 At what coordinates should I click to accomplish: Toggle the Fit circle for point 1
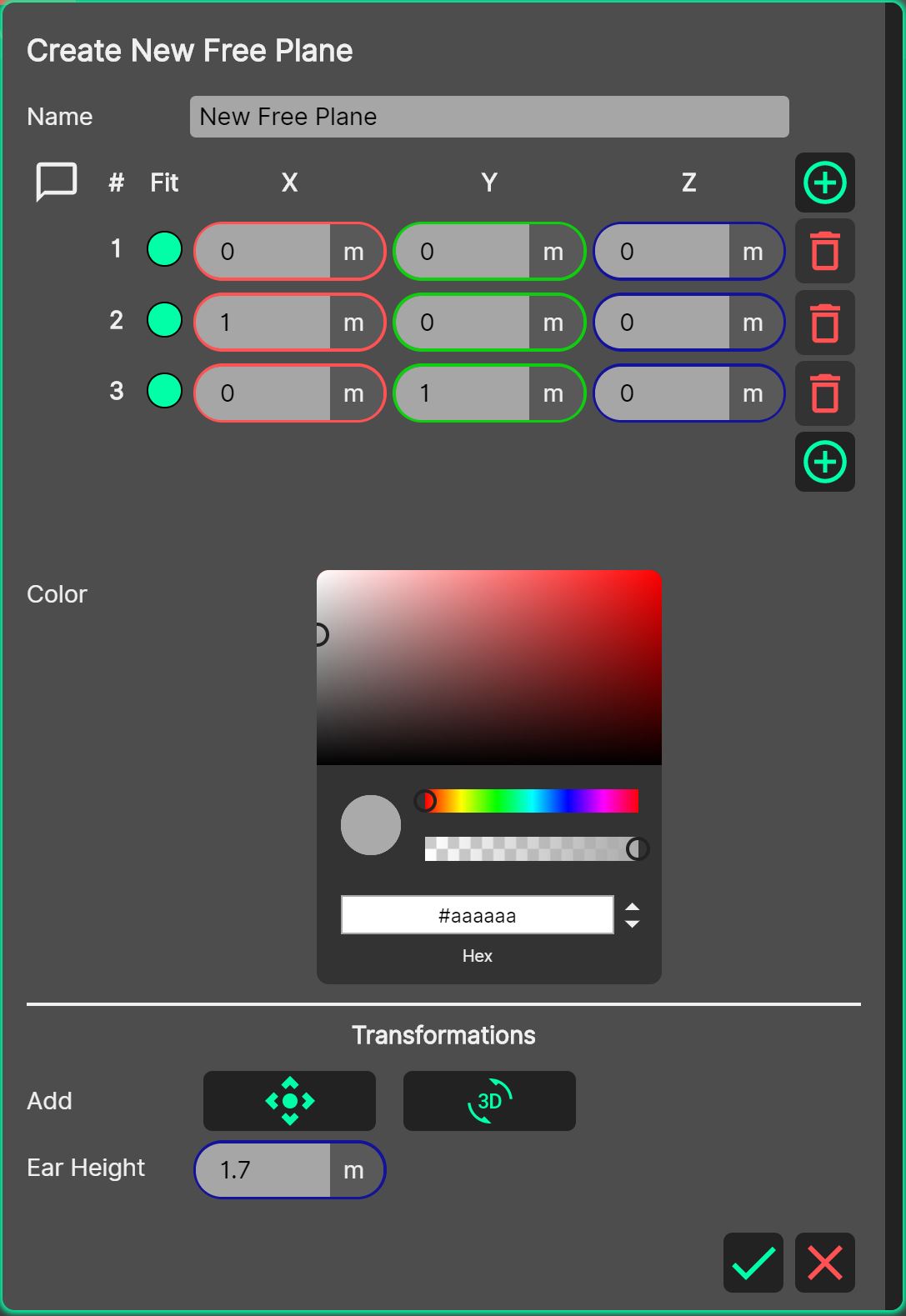click(x=164, y=249)
